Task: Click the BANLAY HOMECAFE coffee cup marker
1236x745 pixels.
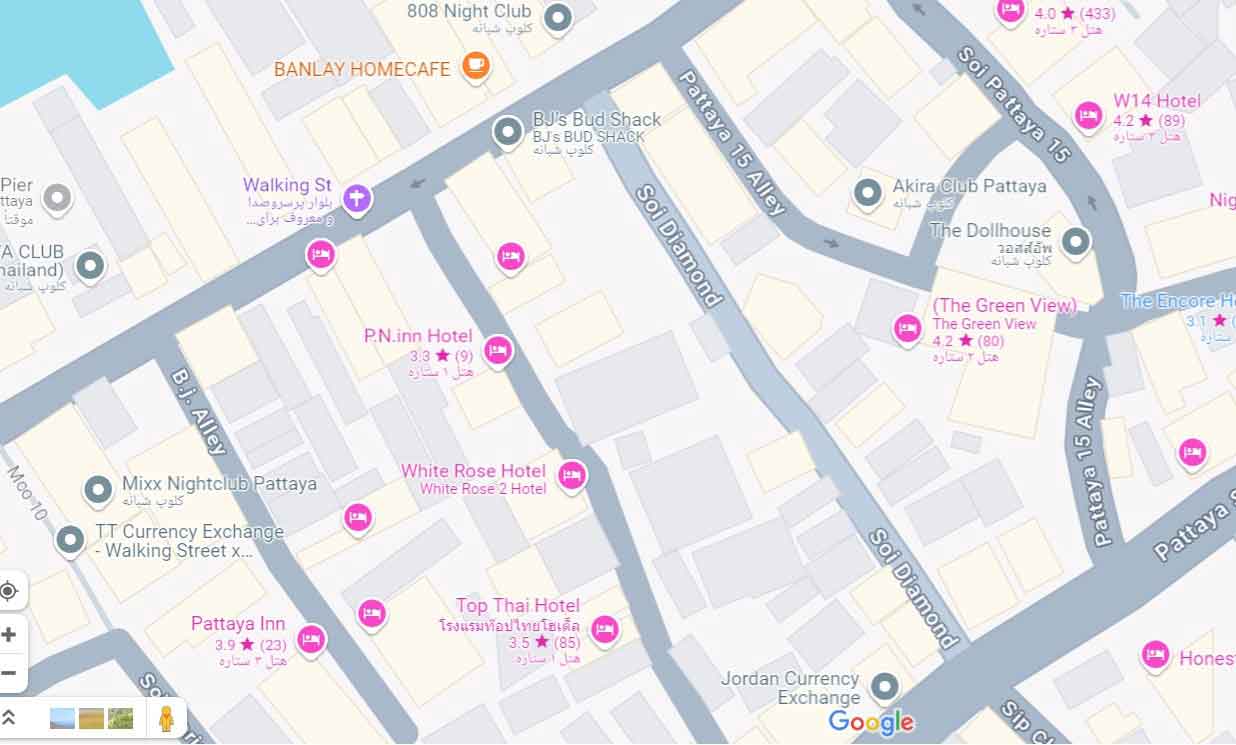Action: pos(475,66)
